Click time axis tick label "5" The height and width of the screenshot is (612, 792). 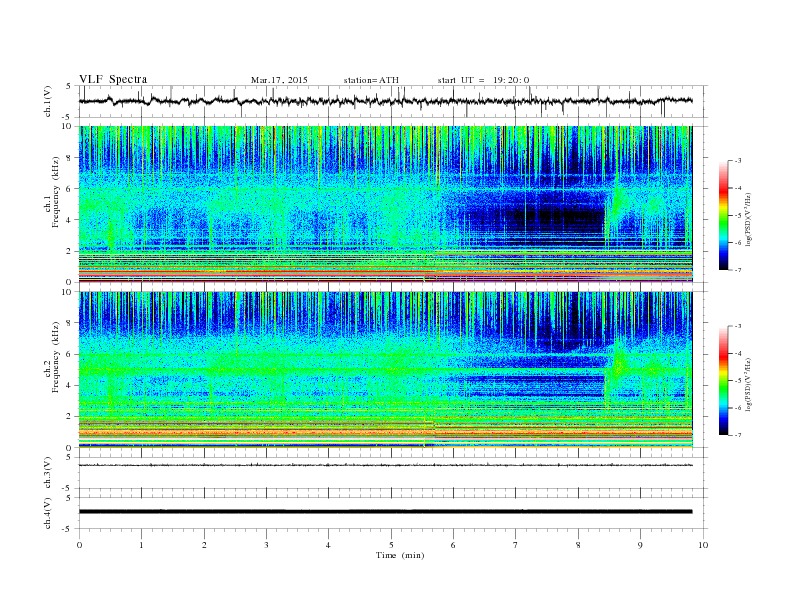point(391,545)
